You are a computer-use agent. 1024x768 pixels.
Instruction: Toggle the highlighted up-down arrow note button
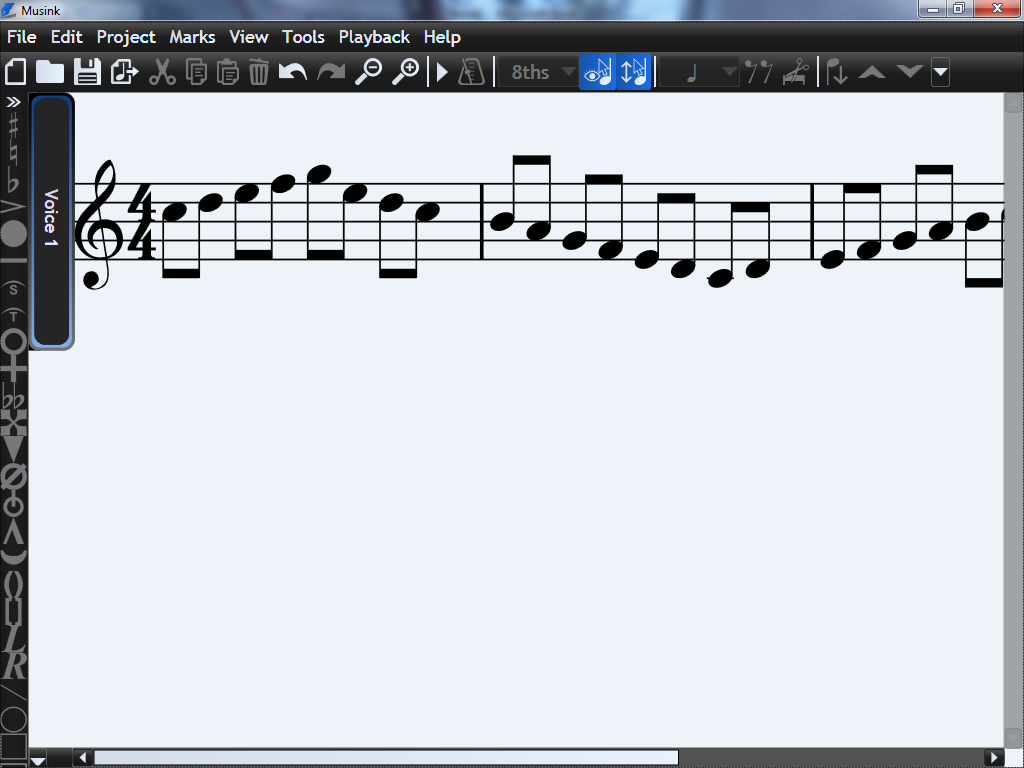(634, 72)
